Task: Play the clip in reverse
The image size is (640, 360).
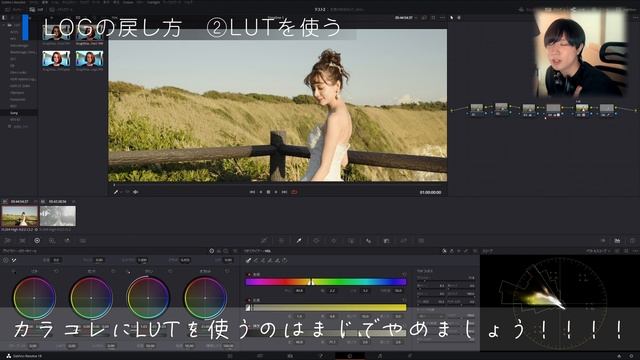Action: click(261, 192)
